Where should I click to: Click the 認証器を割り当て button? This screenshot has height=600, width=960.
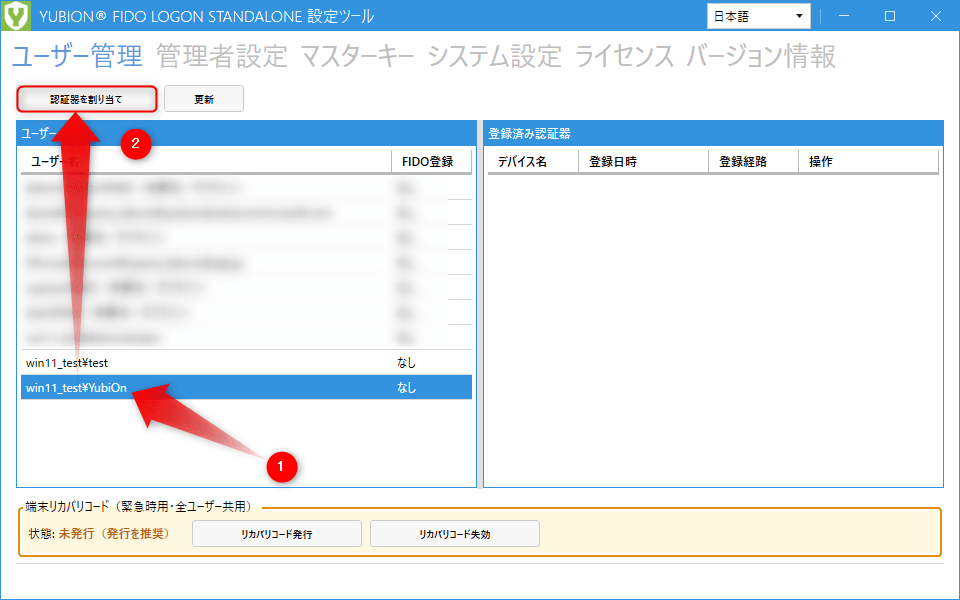pos(86,99)
